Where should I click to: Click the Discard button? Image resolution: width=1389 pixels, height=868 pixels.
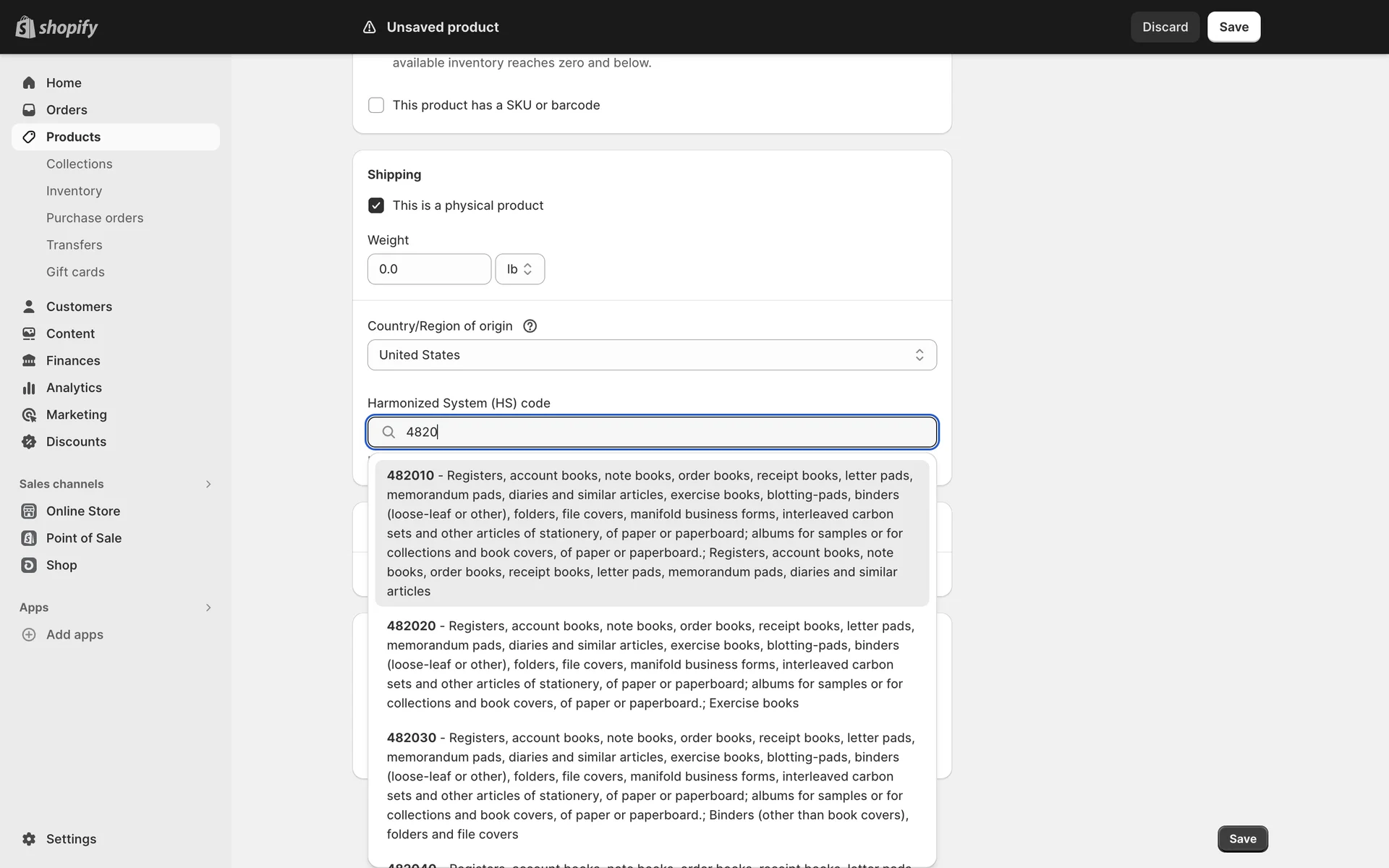point(1165,27)
